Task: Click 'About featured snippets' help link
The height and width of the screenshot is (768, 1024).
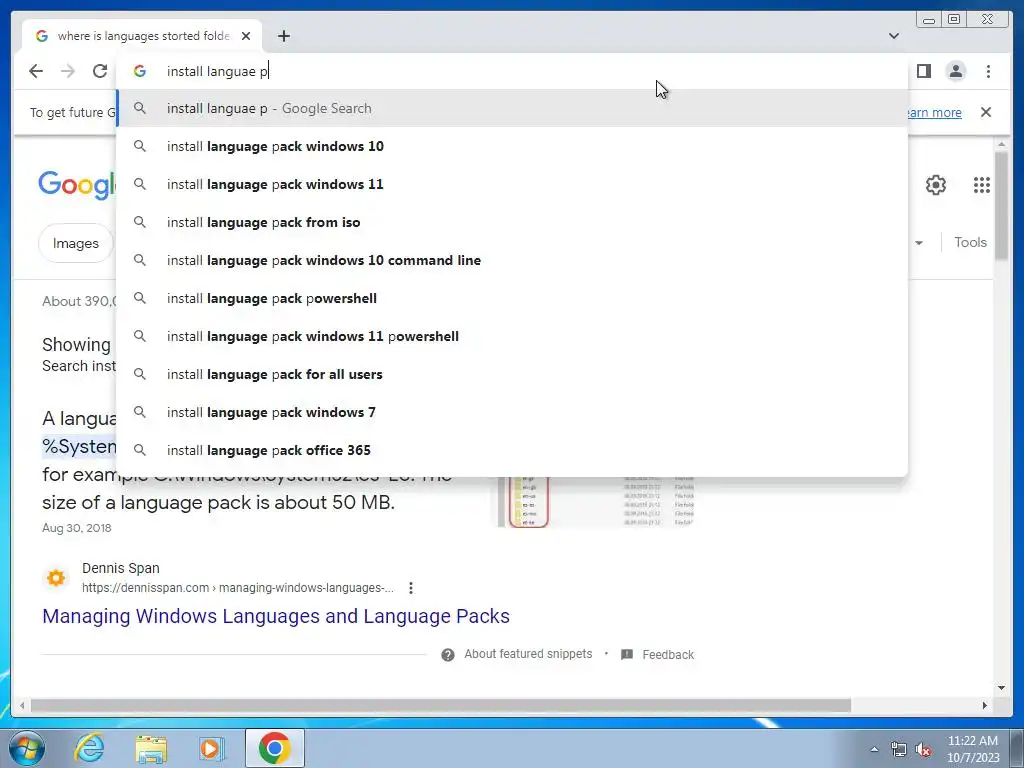Action: (528, 654)
